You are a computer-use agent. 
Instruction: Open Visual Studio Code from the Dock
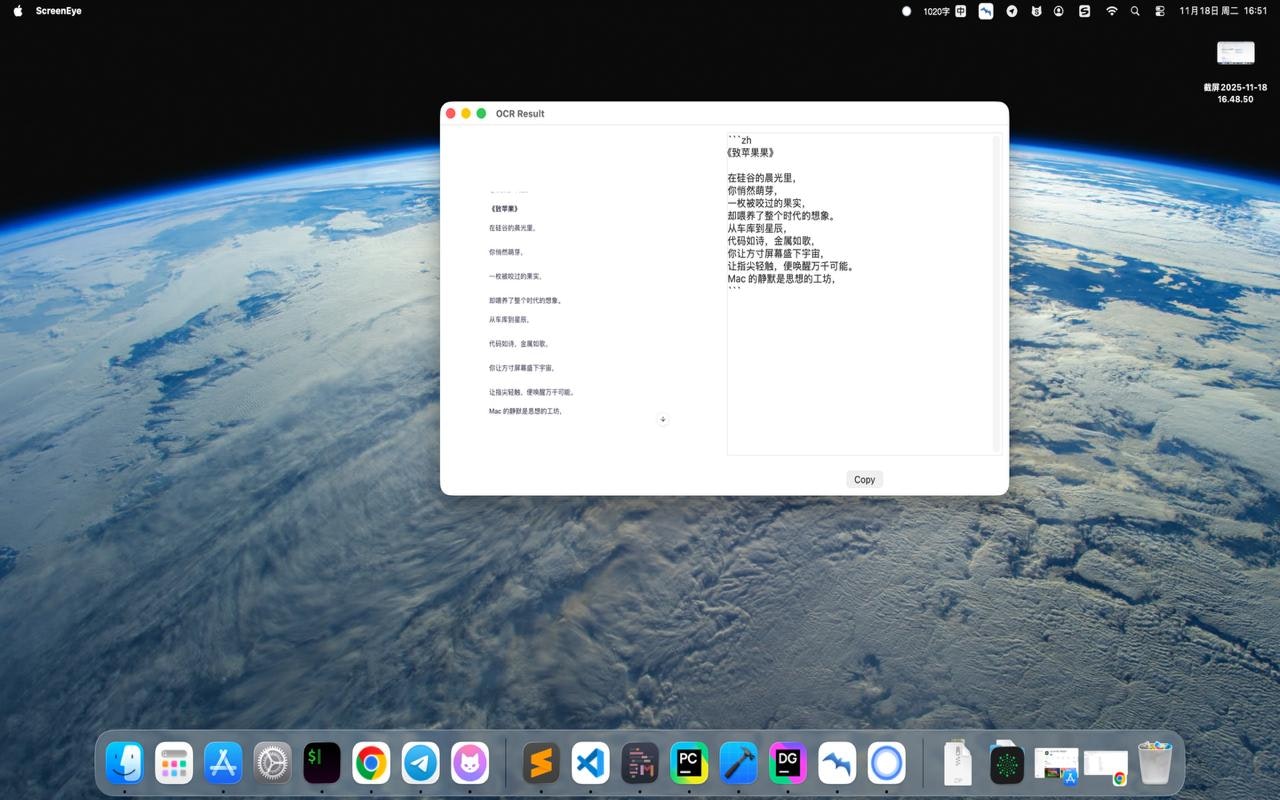point(590,763)
